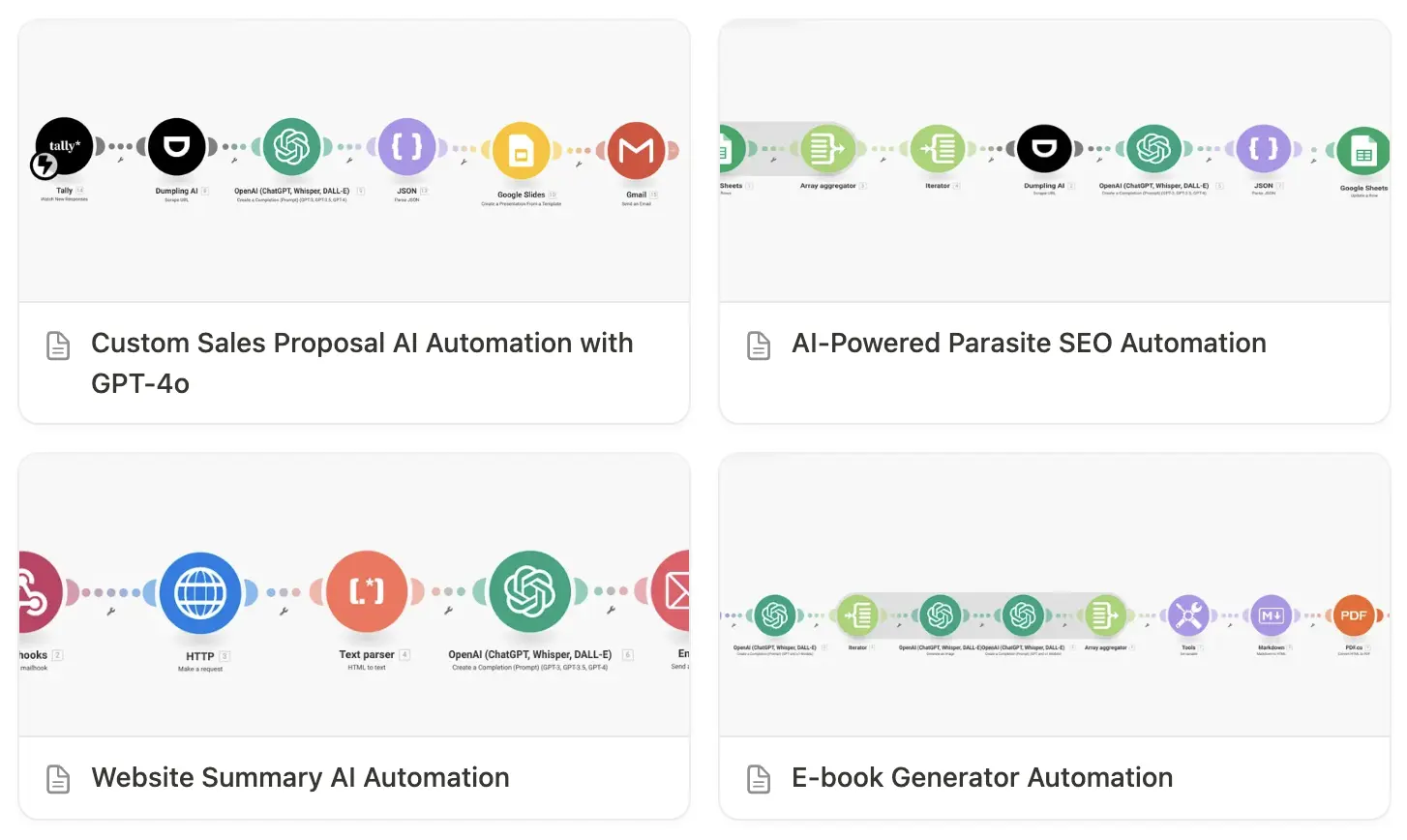Click the large OpenAI icon in Website Summary card

530,591
